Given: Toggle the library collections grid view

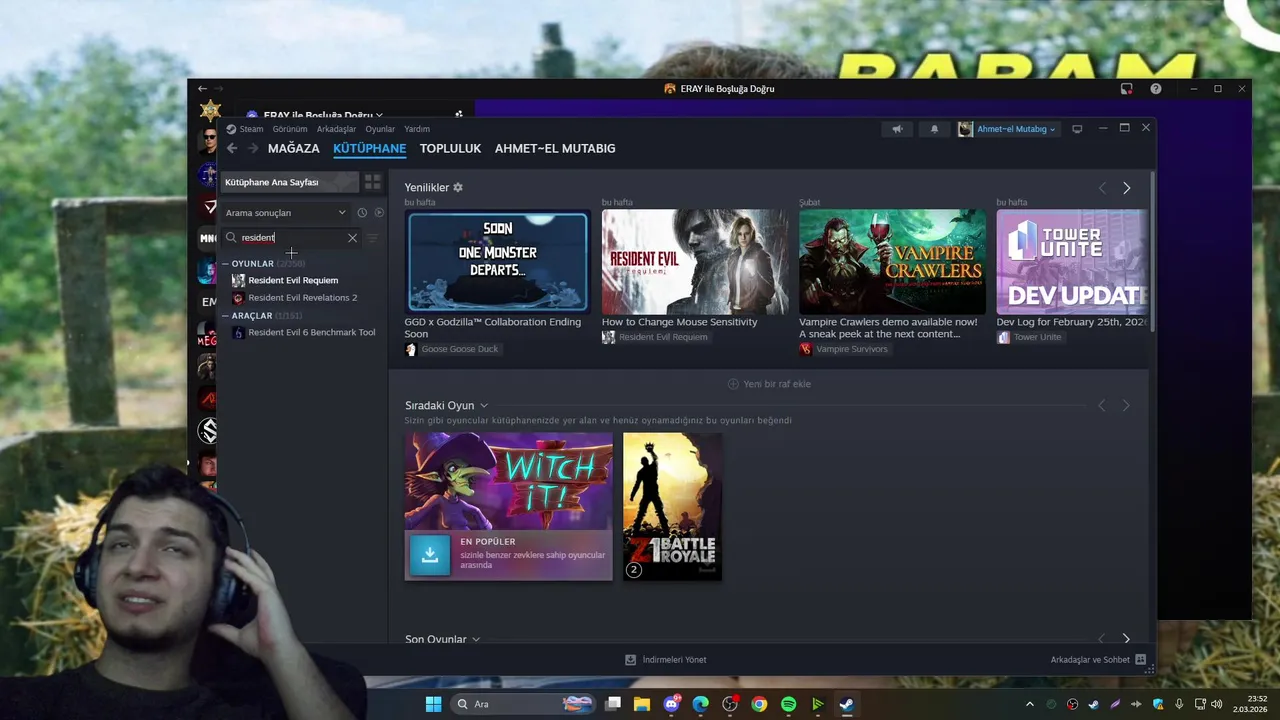Looking at the screenshot, I should pyautogui.click(x=372, y=182).
